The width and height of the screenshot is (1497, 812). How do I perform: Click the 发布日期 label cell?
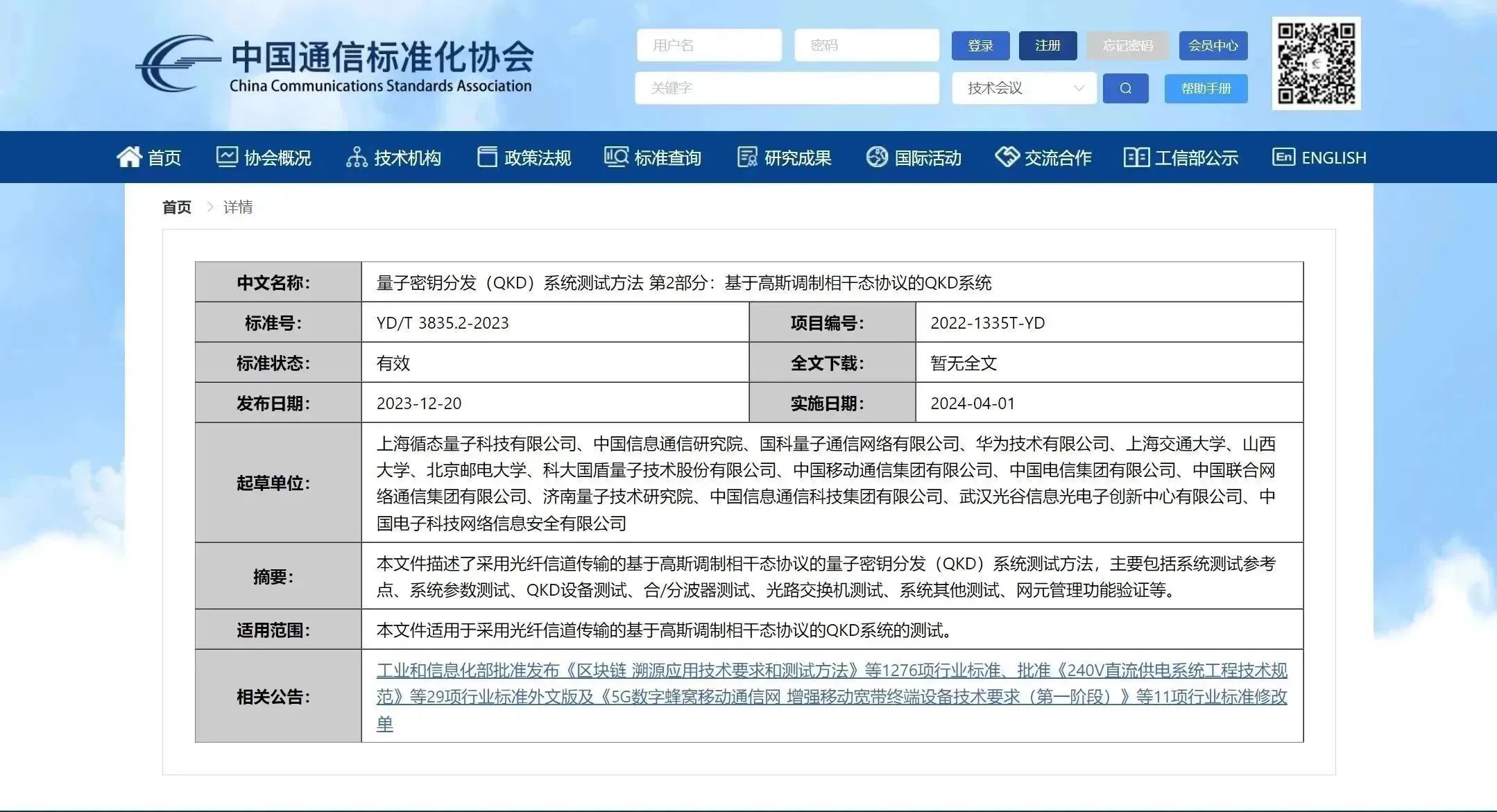pos(278,403)
